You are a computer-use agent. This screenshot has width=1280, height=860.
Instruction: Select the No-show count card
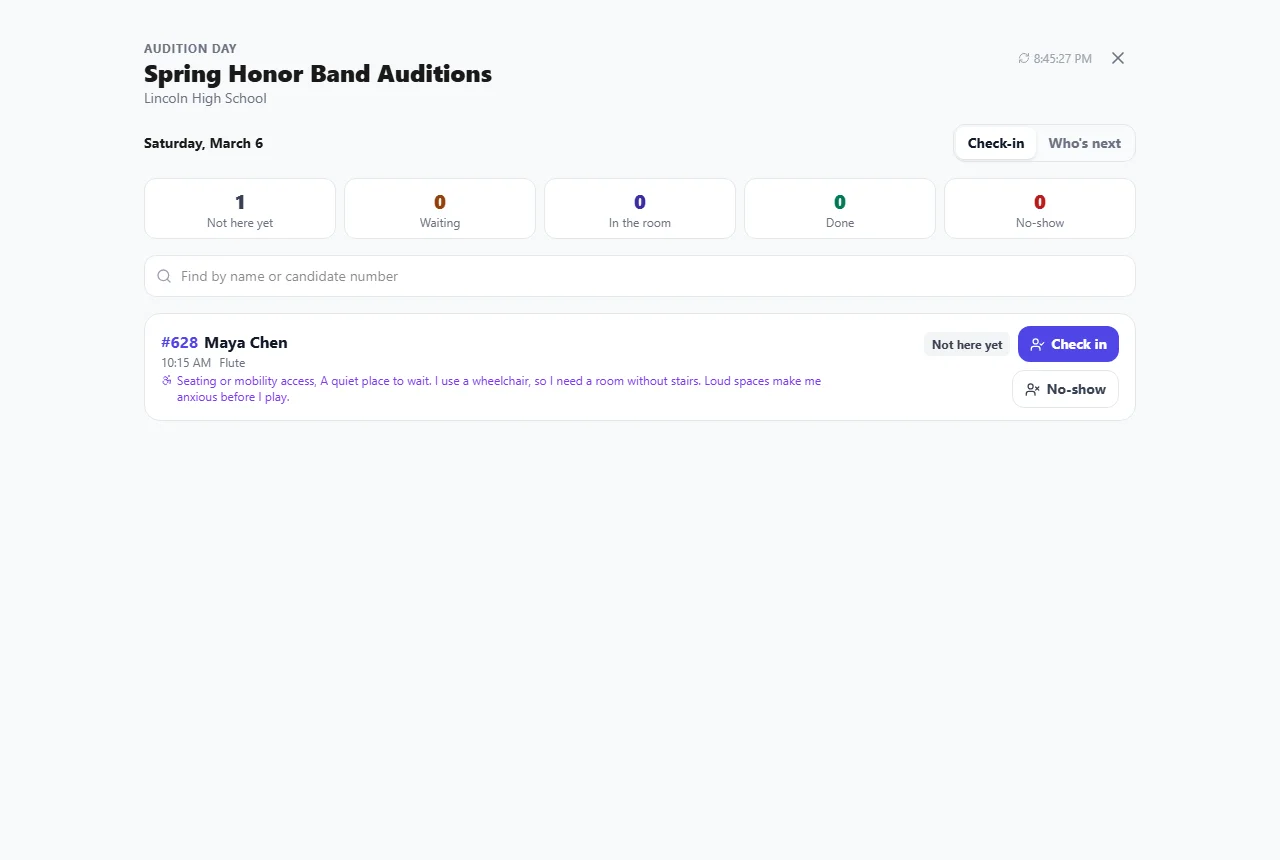(x=1040, y=209)
